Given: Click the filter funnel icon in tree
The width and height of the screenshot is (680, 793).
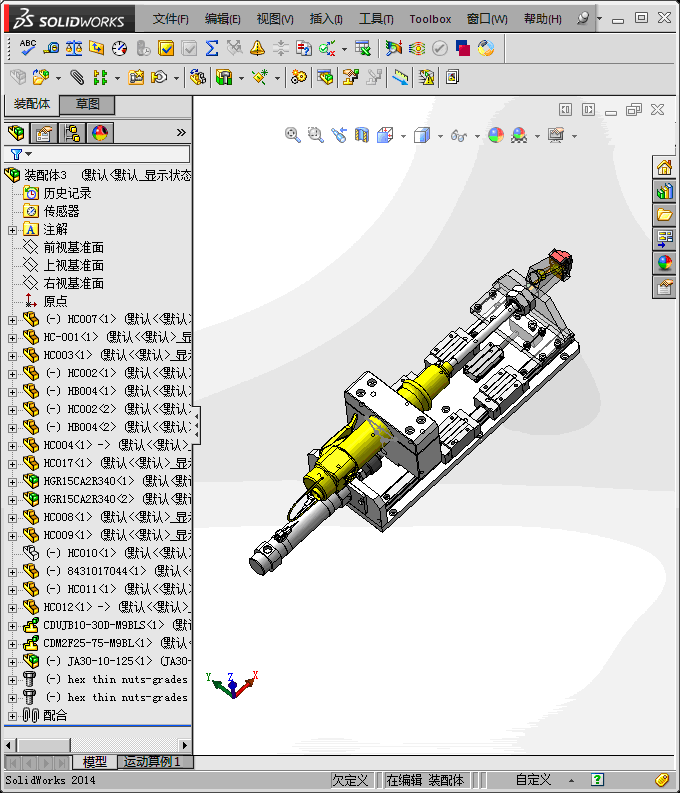Looking at the screenshot, I should click(x=16, y=154).
